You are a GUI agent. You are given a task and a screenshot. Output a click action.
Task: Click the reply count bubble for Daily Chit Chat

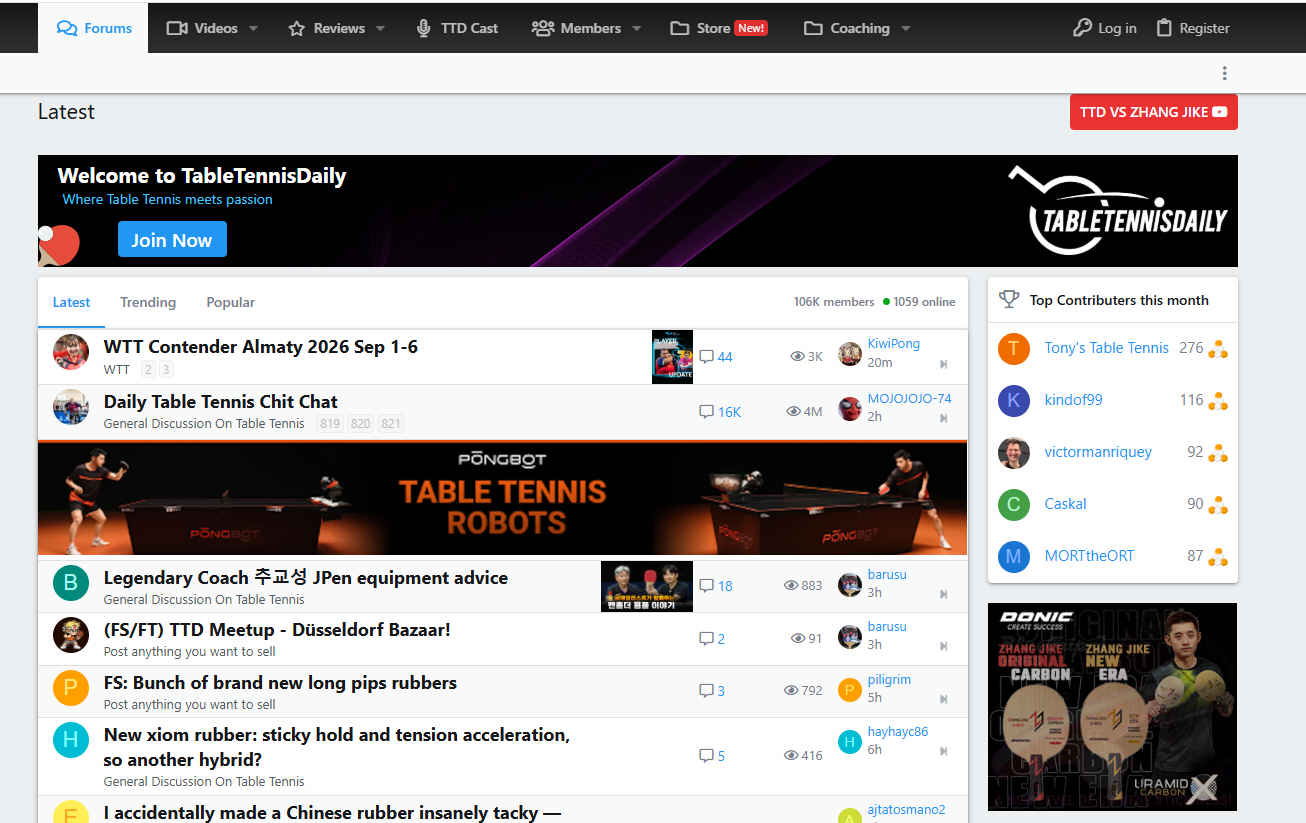[706, 412]
